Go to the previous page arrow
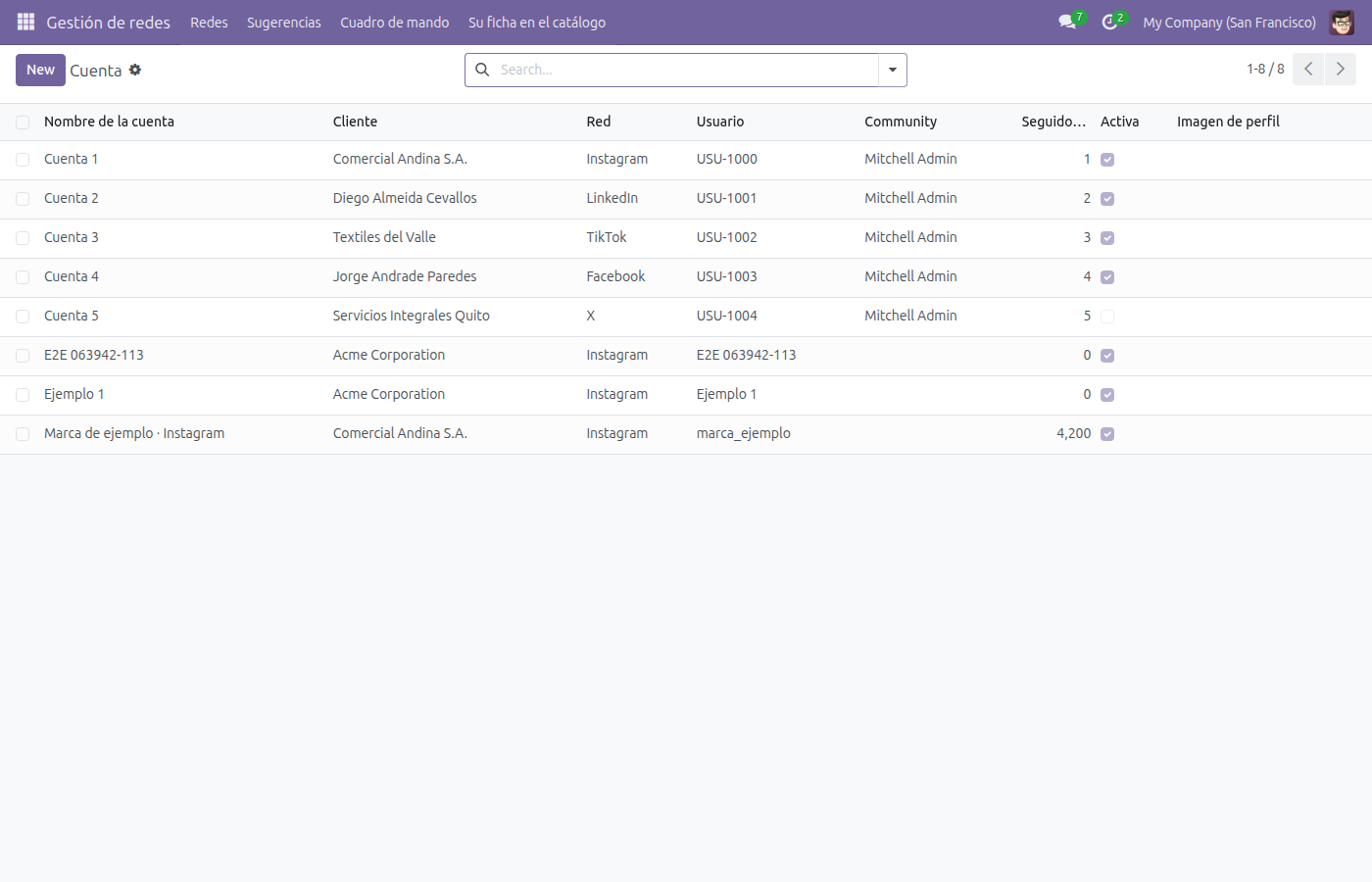This screenshot has height=882, width=1372. 1308,70
